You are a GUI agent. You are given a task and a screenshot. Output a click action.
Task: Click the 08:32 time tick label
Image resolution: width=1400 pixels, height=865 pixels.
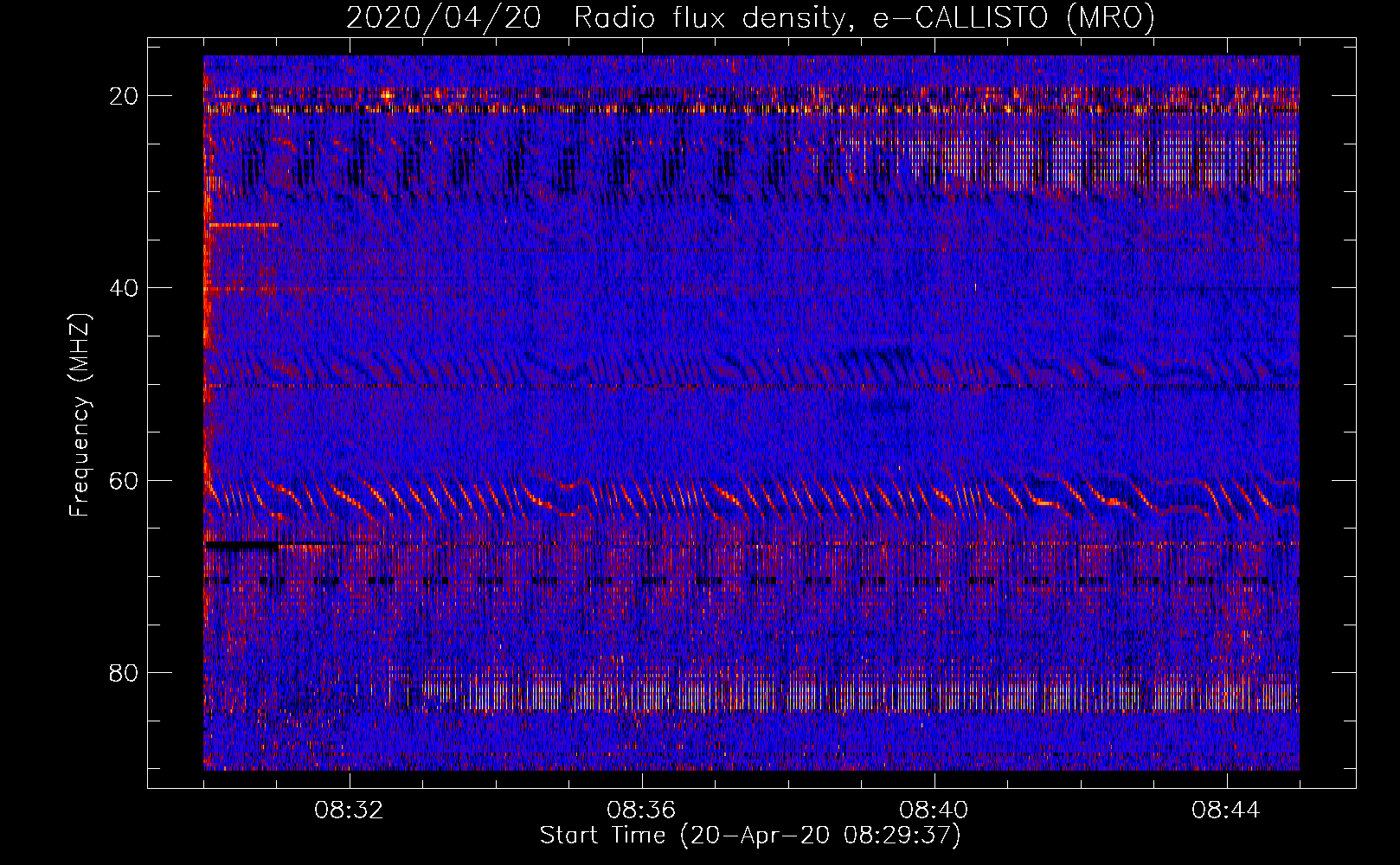(349, 811)
